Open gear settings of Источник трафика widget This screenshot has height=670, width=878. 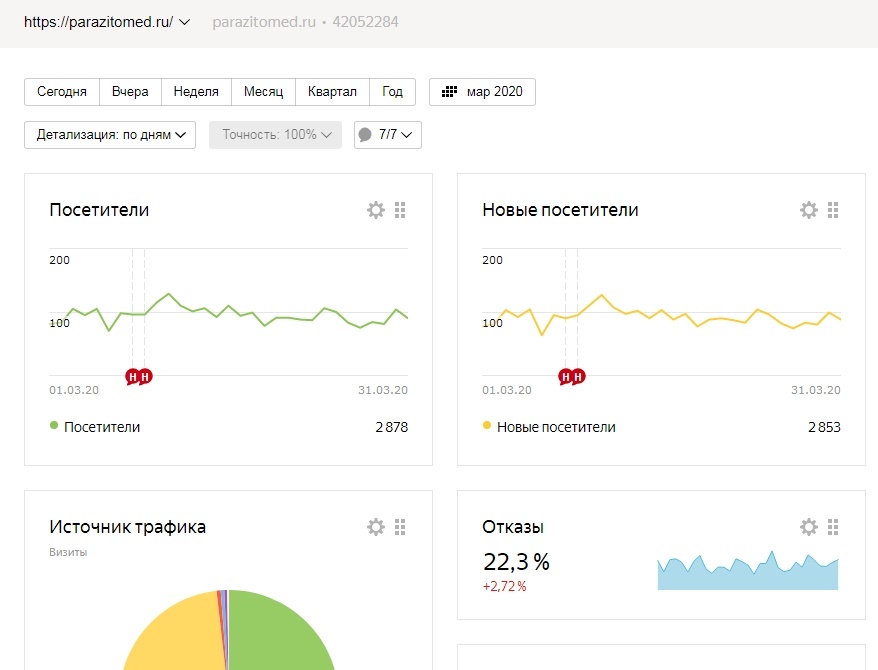click(376, 527)
